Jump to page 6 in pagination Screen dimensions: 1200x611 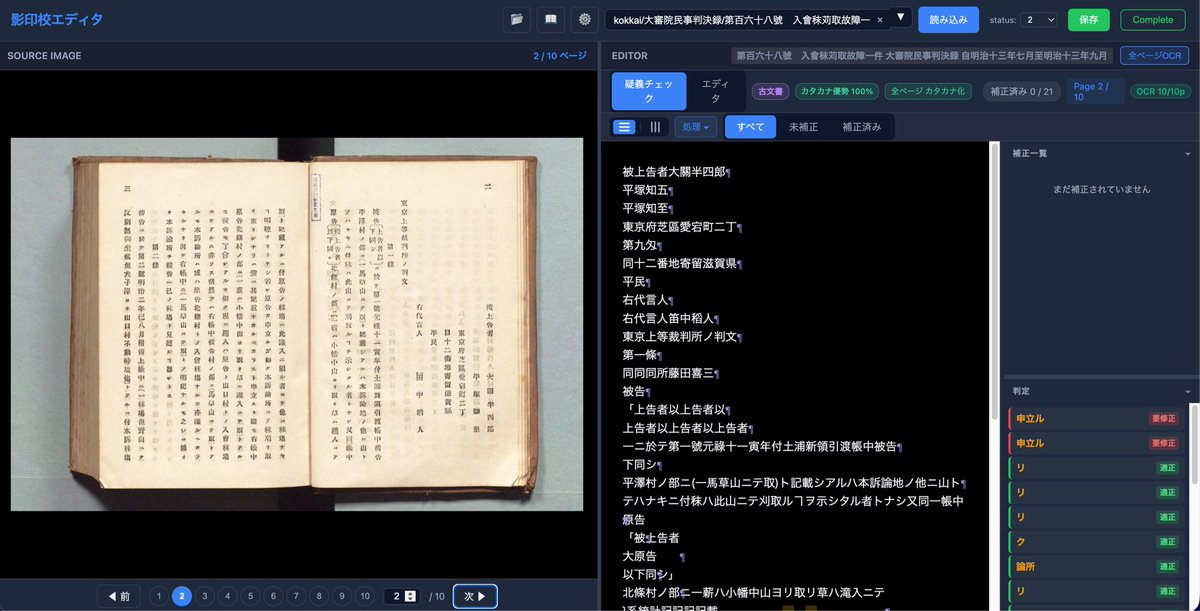click(x=273, y=596)
